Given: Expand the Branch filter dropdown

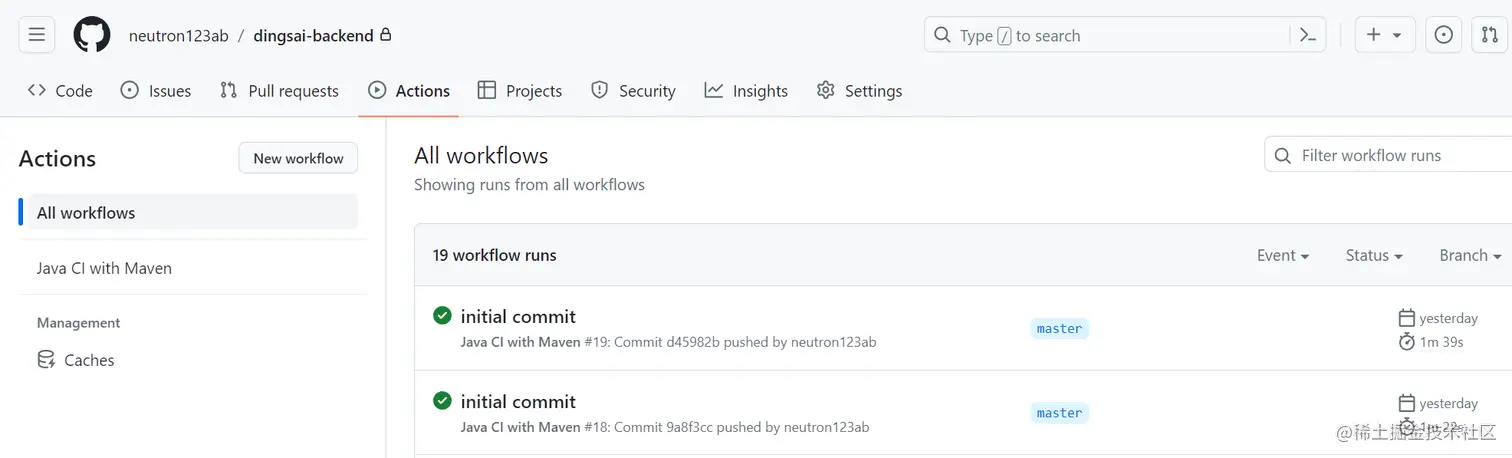Looking at the screenshot, I should click(1469, 255).
